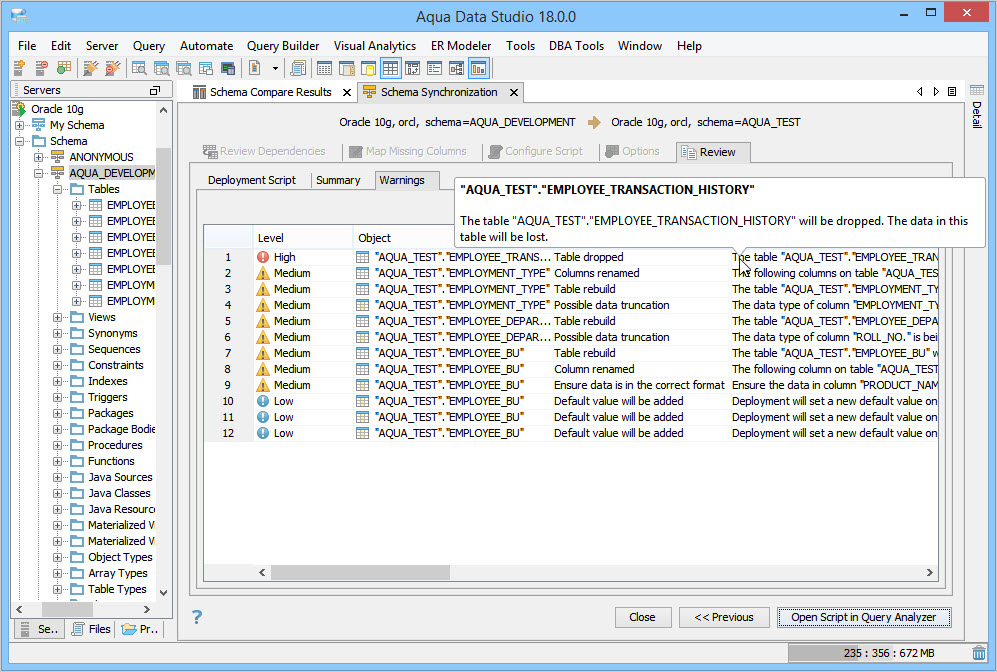The image size is (997, 672).
Task: Expand the Sequences folder node
Action: point(57,349)
